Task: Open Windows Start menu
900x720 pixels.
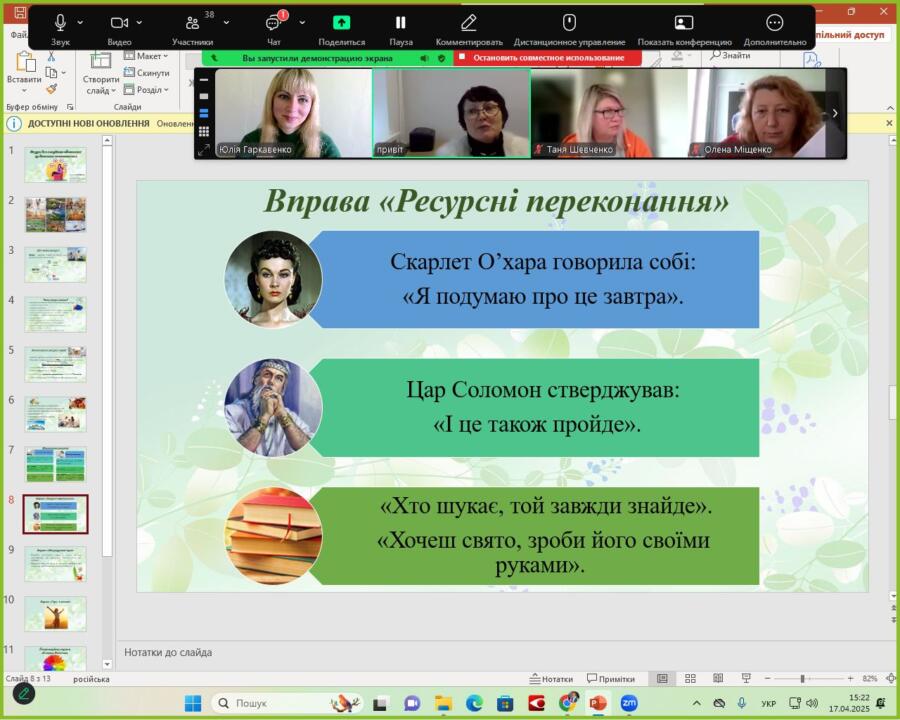Action: [x=193, y=703]
